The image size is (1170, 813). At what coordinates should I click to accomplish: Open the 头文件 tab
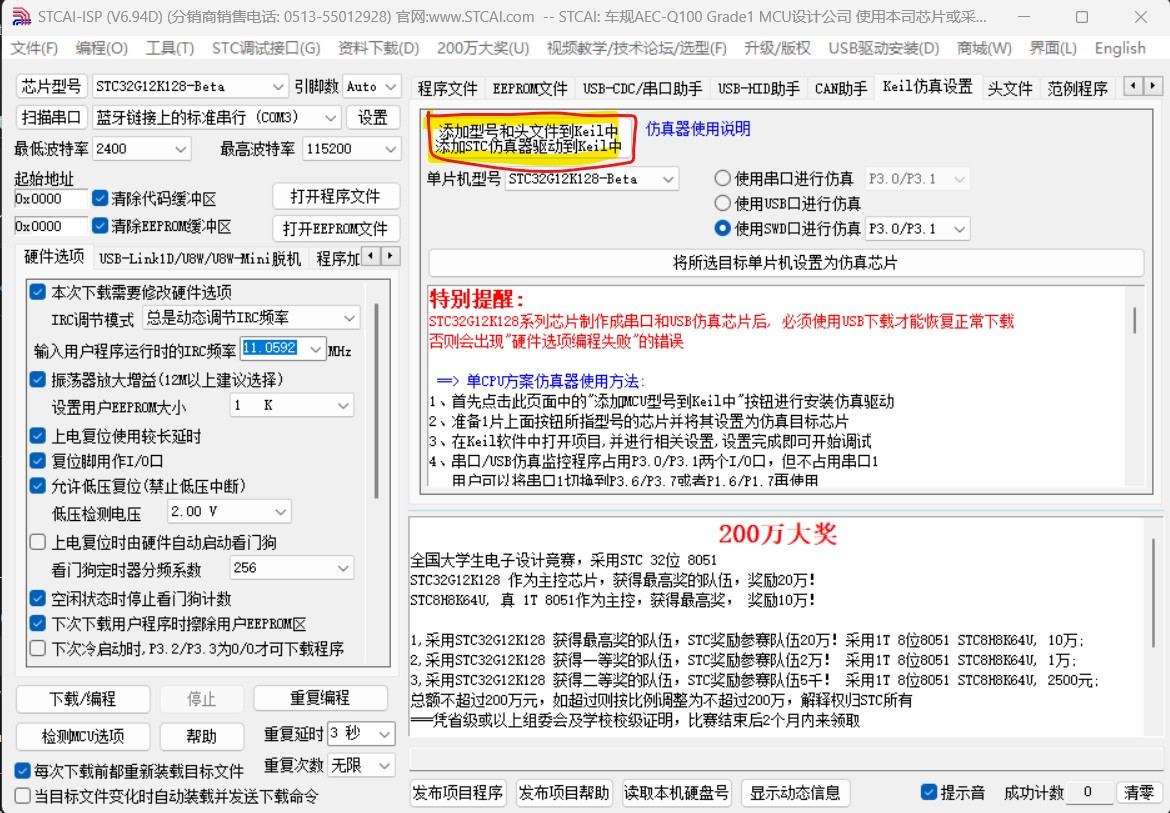click(x=1010, y=88)
